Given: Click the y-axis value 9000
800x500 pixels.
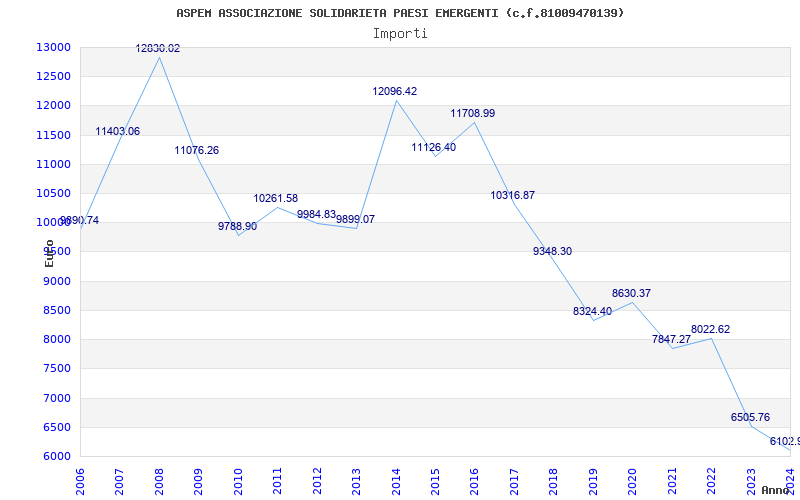Looking at the screenshot, I should 56,281.
